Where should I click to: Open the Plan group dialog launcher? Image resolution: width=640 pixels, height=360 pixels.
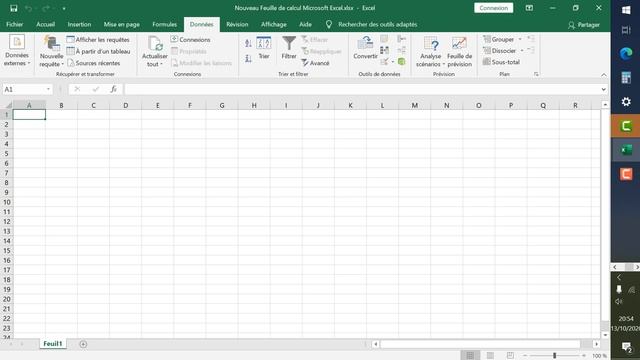(x=536, y=74)
